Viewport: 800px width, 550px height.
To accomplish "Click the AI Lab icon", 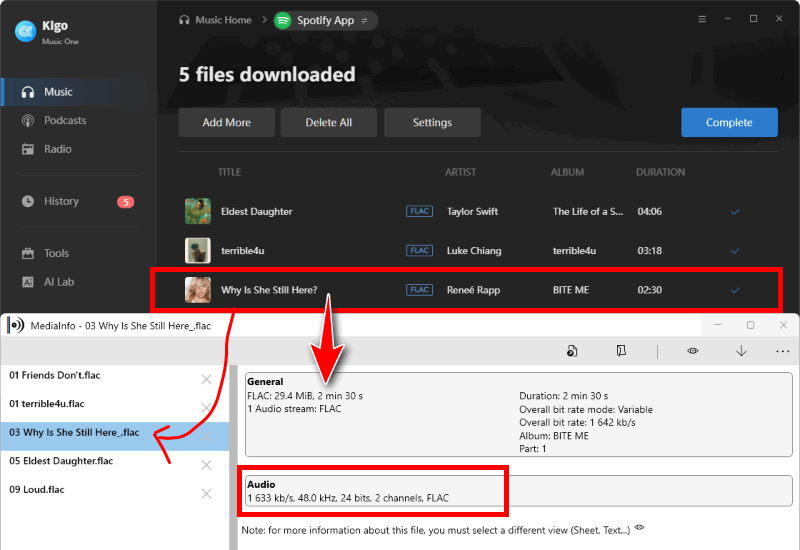I will 28,282.
